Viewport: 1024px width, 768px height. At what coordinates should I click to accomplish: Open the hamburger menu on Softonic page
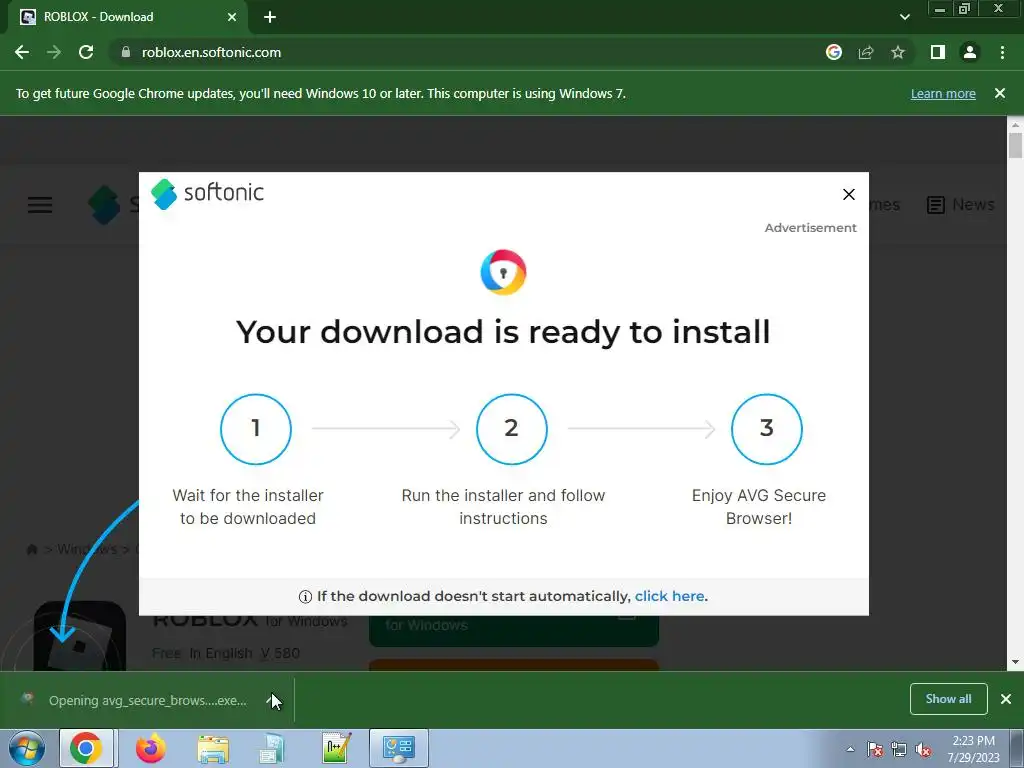point(40,205)
